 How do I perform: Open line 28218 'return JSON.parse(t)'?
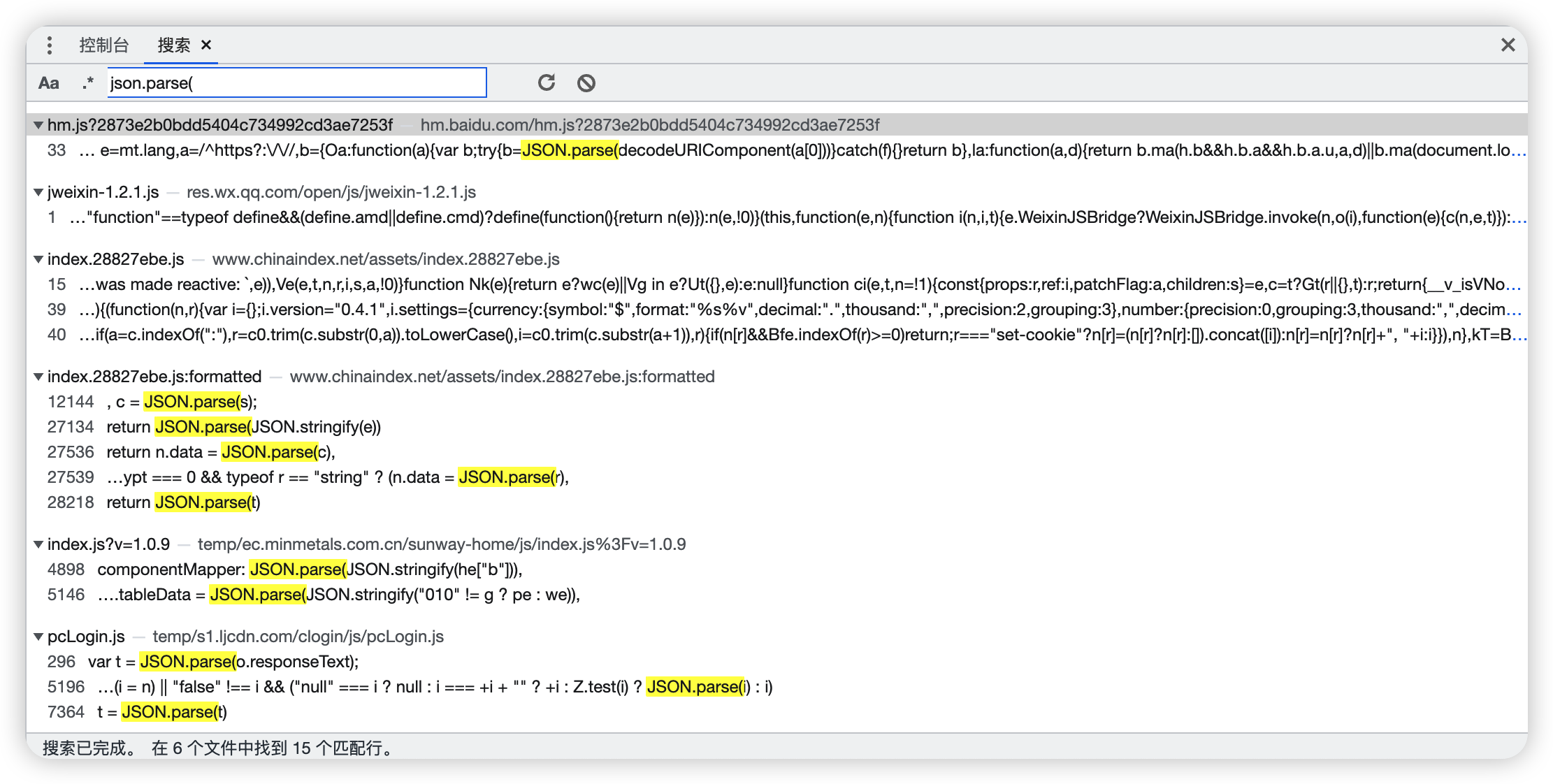(777, 502)
